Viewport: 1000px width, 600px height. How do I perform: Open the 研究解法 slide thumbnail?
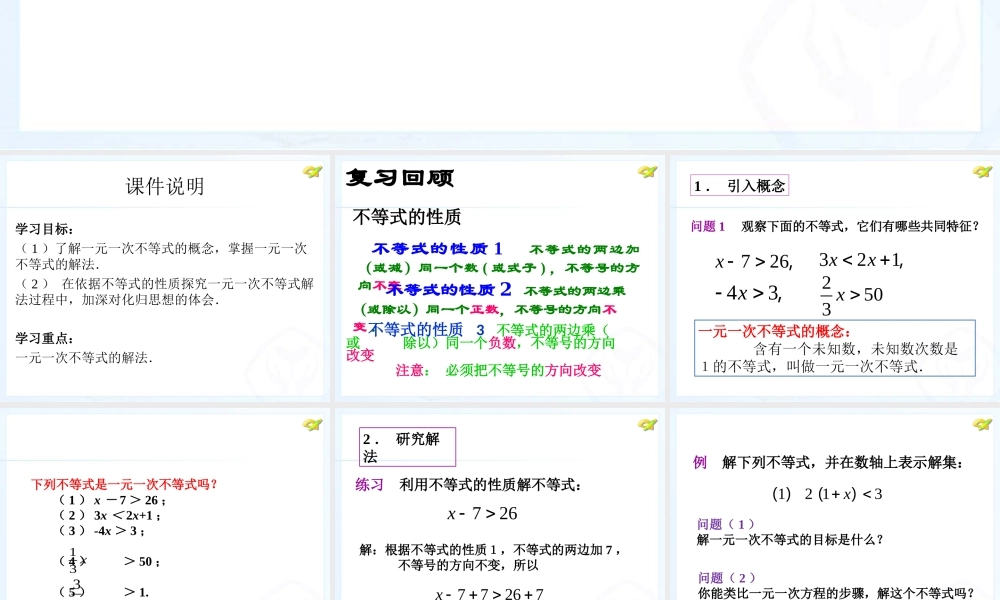pyautogui.click(x=500, y=506)
